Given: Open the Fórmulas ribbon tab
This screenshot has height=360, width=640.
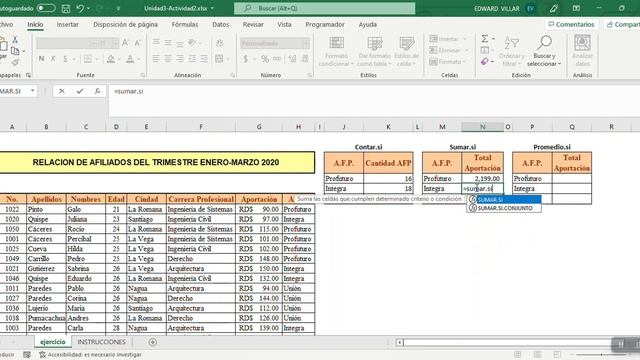Looking at the screenshot, I should [x=185, y=24].
